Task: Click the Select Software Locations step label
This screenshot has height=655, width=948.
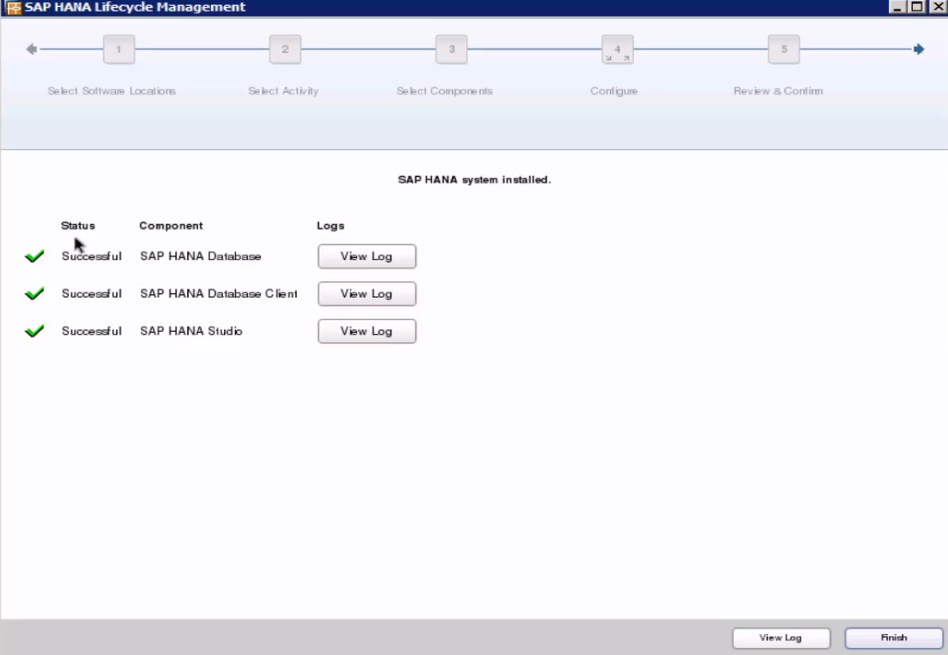Action: [x=112, y=91]
